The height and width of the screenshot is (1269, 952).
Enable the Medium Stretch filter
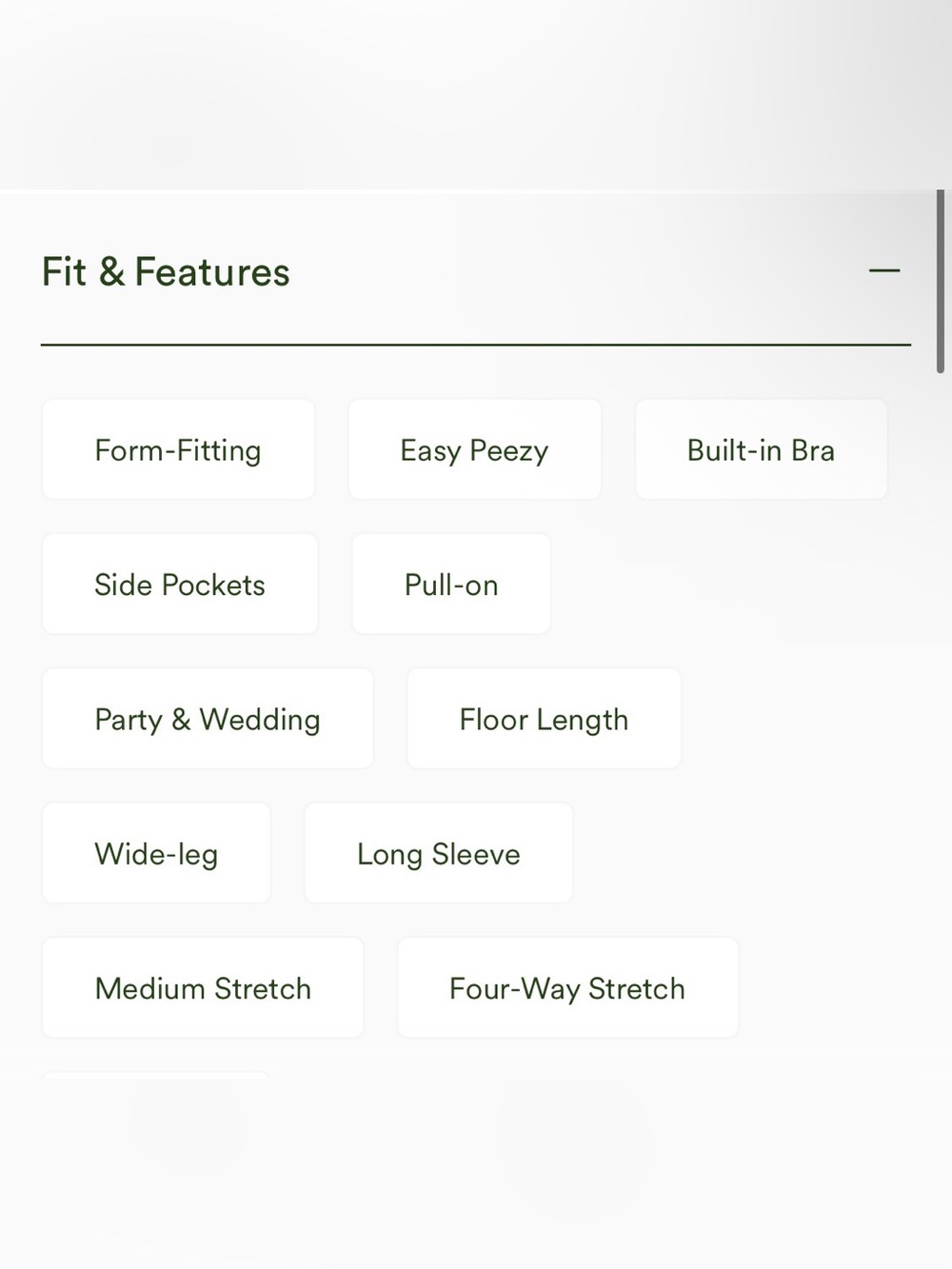pos(203,987)
